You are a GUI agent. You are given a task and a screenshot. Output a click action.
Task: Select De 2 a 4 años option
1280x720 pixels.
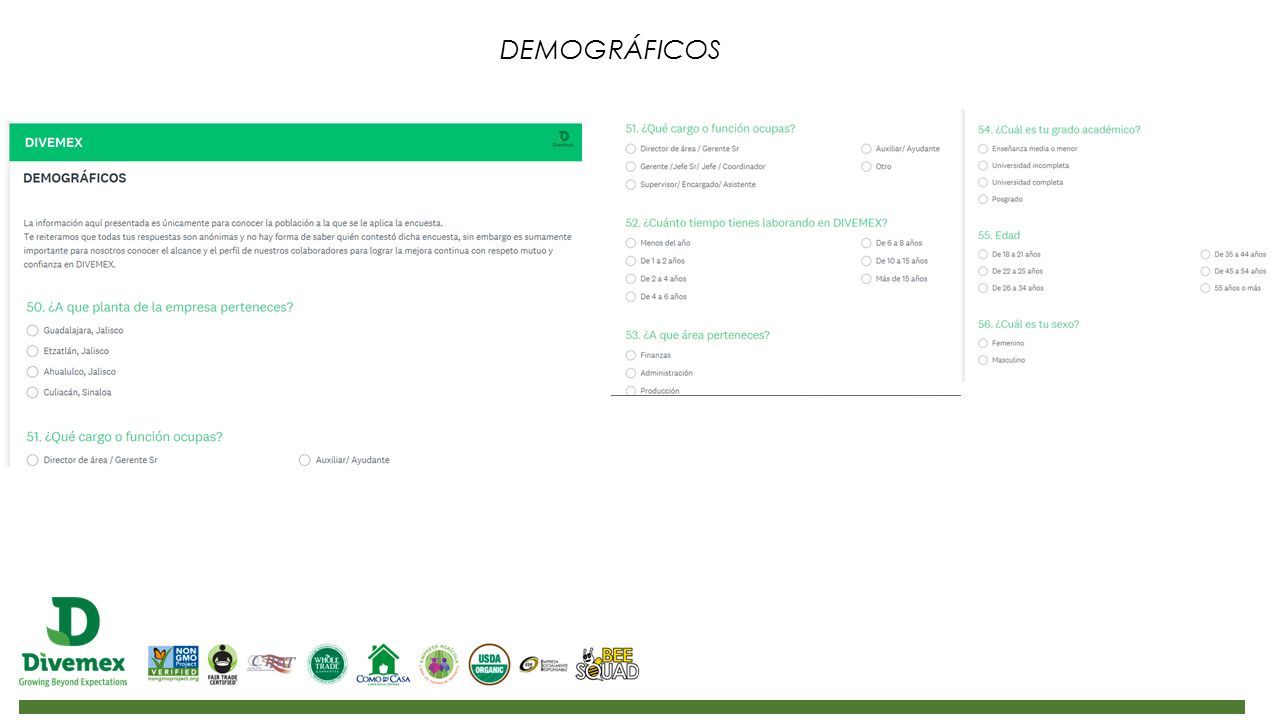point(631,279)
